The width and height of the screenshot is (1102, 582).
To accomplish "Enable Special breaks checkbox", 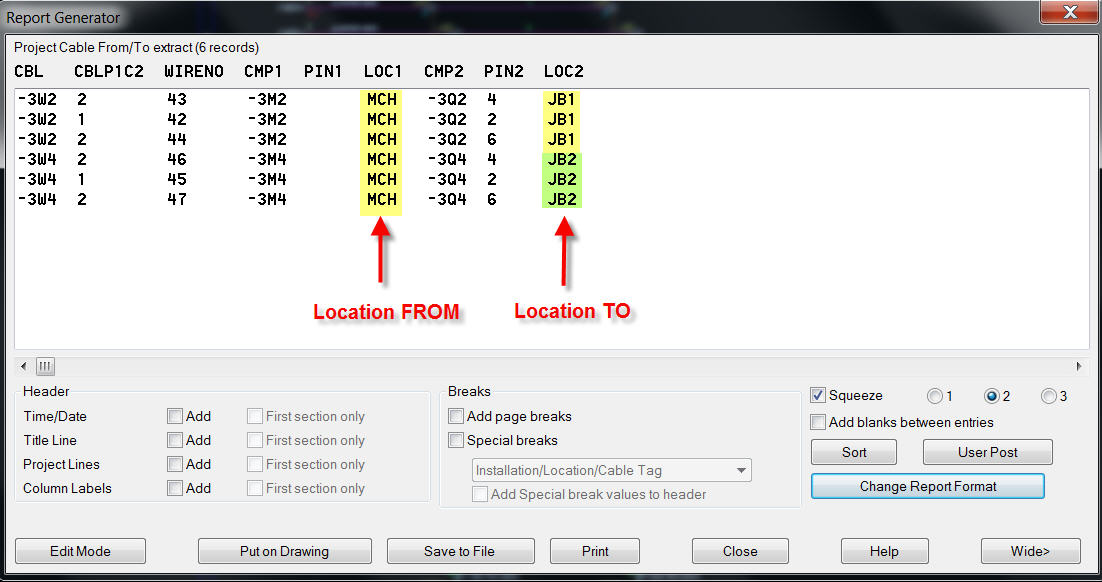I will (x=456, y=440).
